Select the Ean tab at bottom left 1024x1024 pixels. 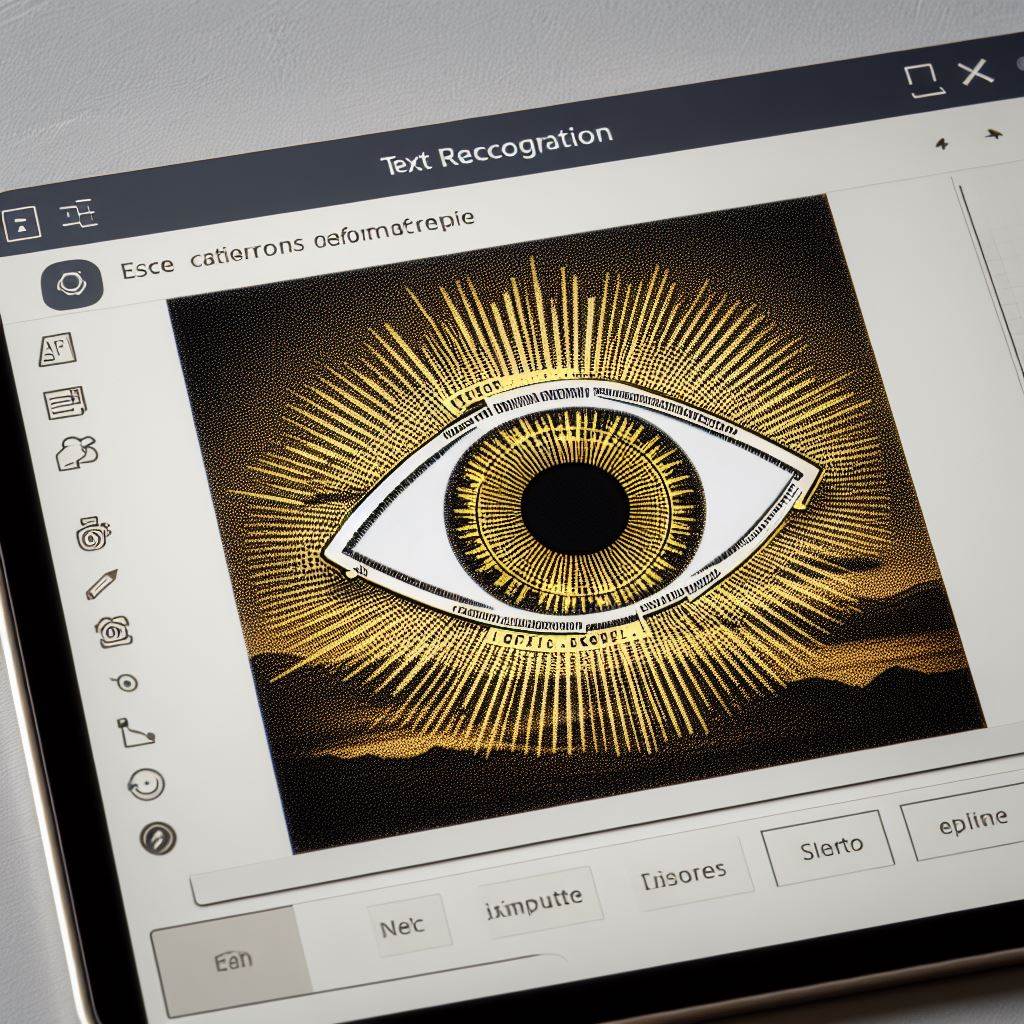click(231, 962)
